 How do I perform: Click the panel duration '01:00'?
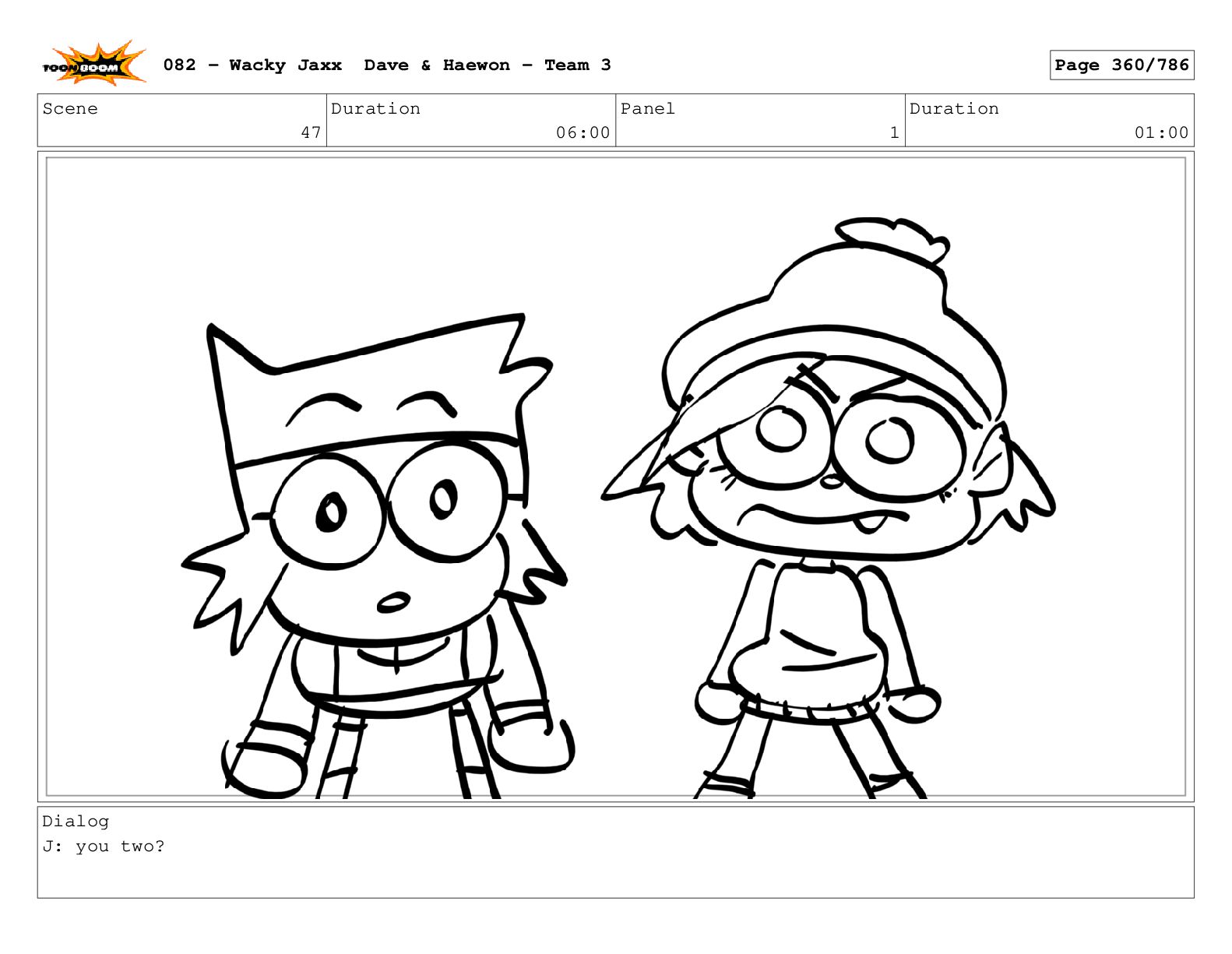coord(1161,132)
